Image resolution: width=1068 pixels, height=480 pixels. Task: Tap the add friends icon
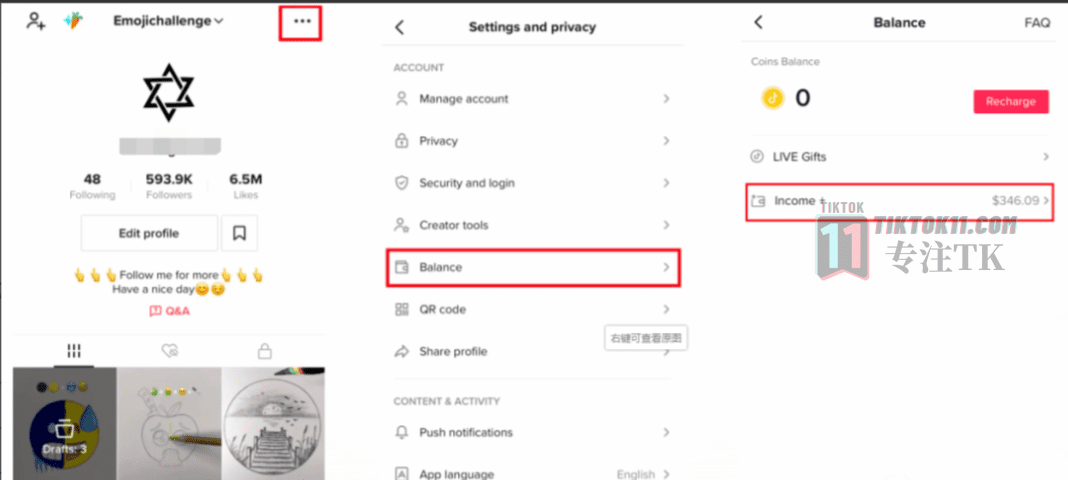[x=35, y=21]
